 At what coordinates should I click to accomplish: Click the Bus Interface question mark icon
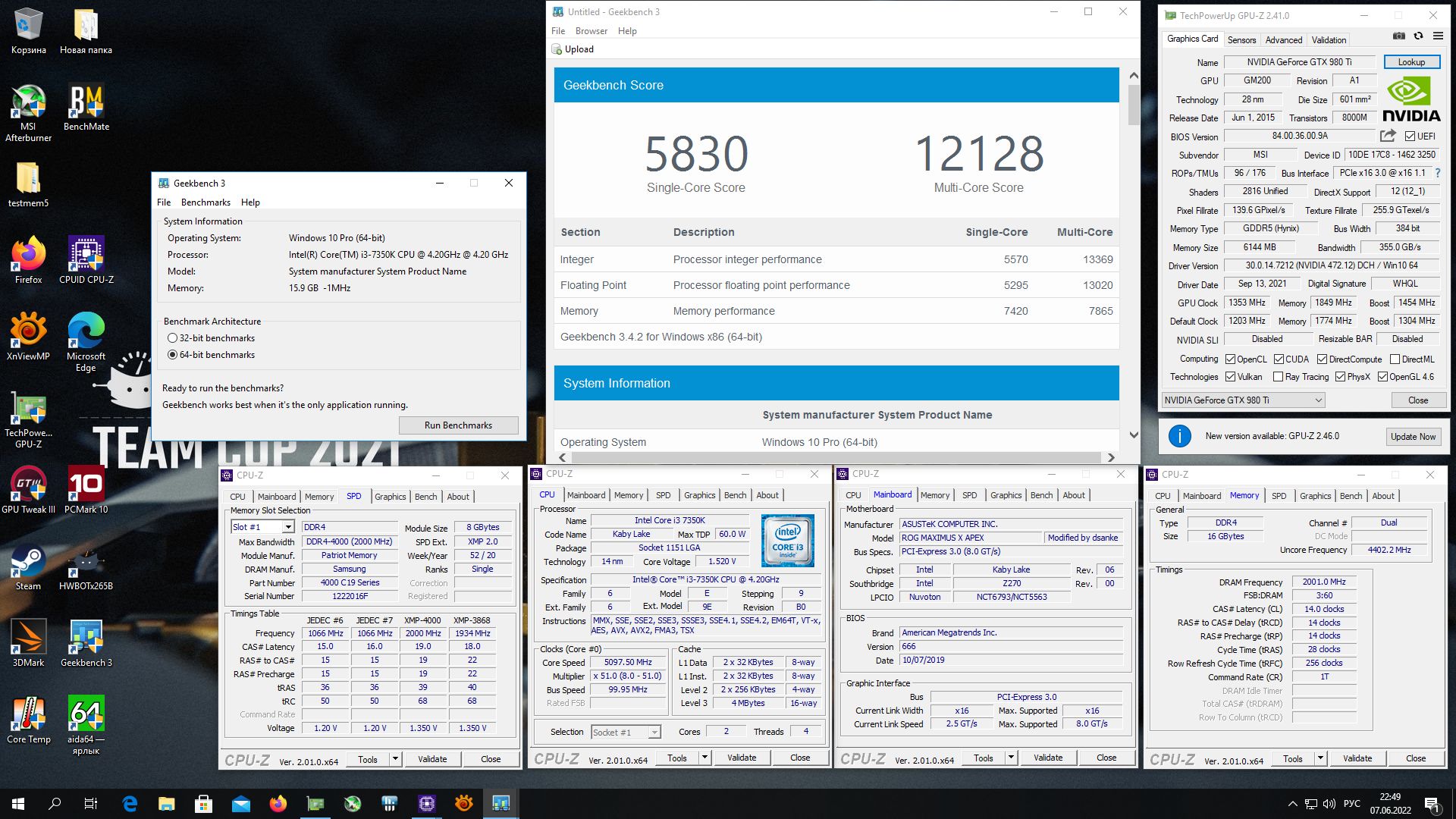click(x=1437, y=173)
